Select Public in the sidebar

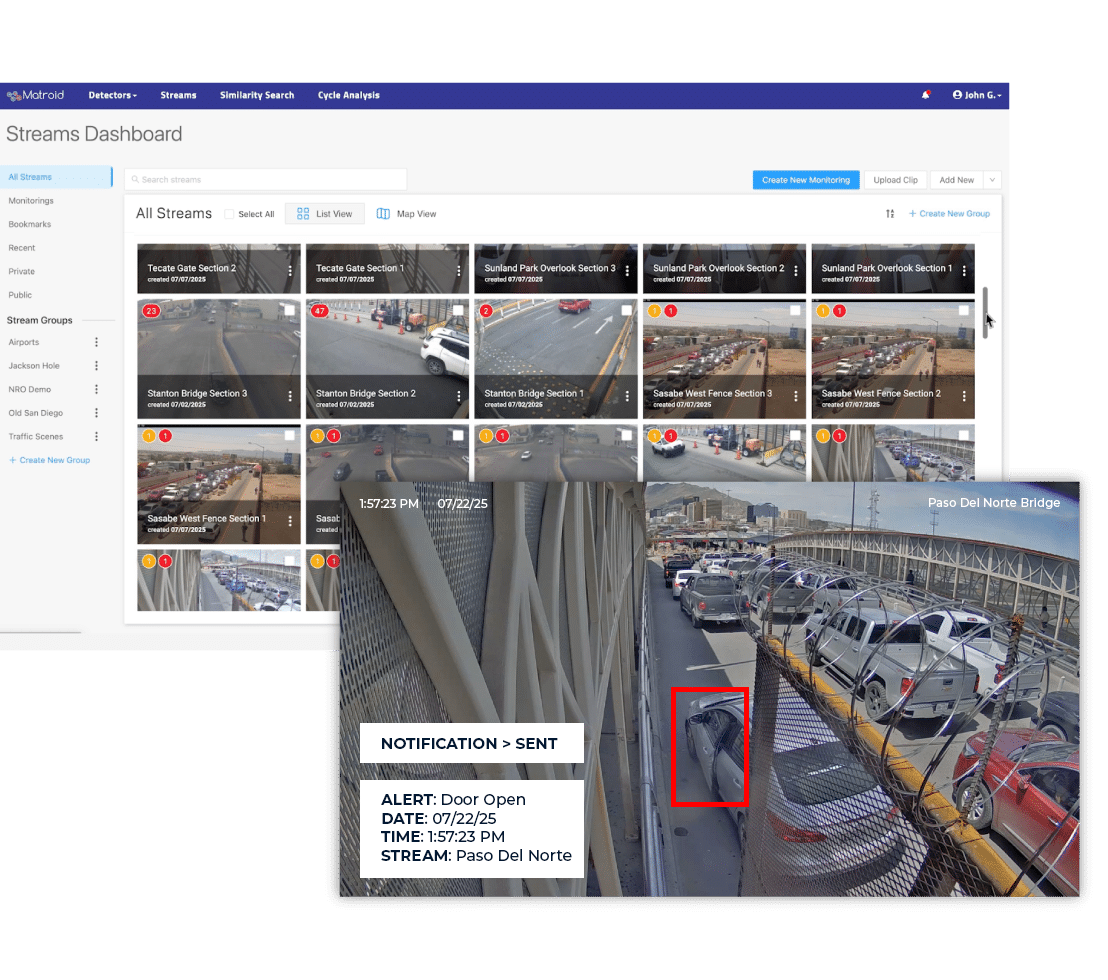(x=20, y=295)
